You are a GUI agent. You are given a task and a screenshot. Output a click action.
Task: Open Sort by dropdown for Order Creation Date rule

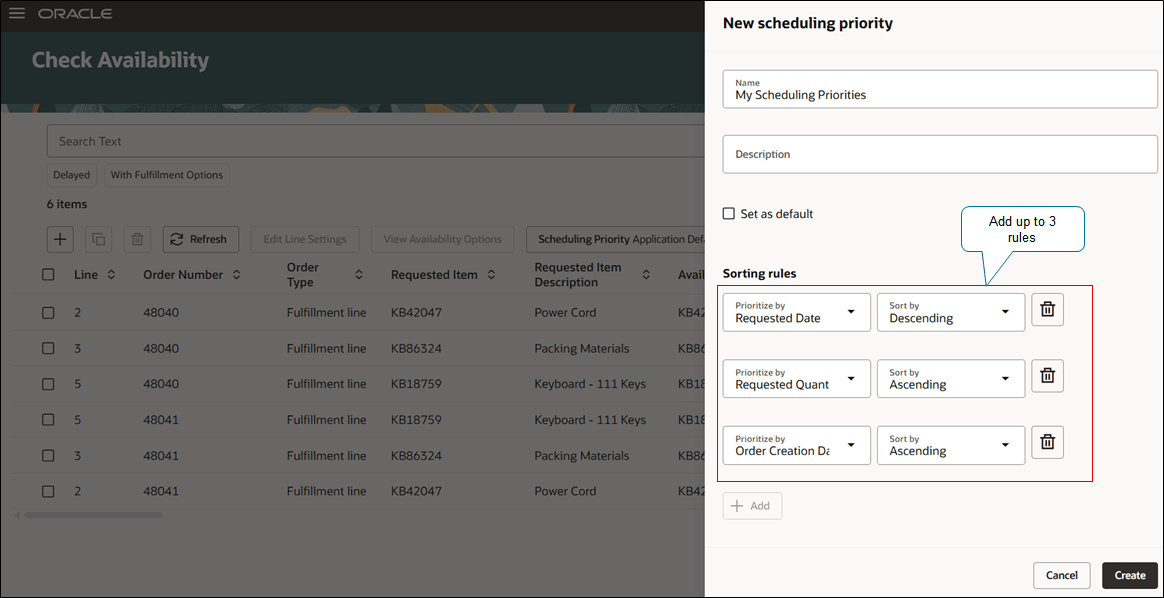951,445
